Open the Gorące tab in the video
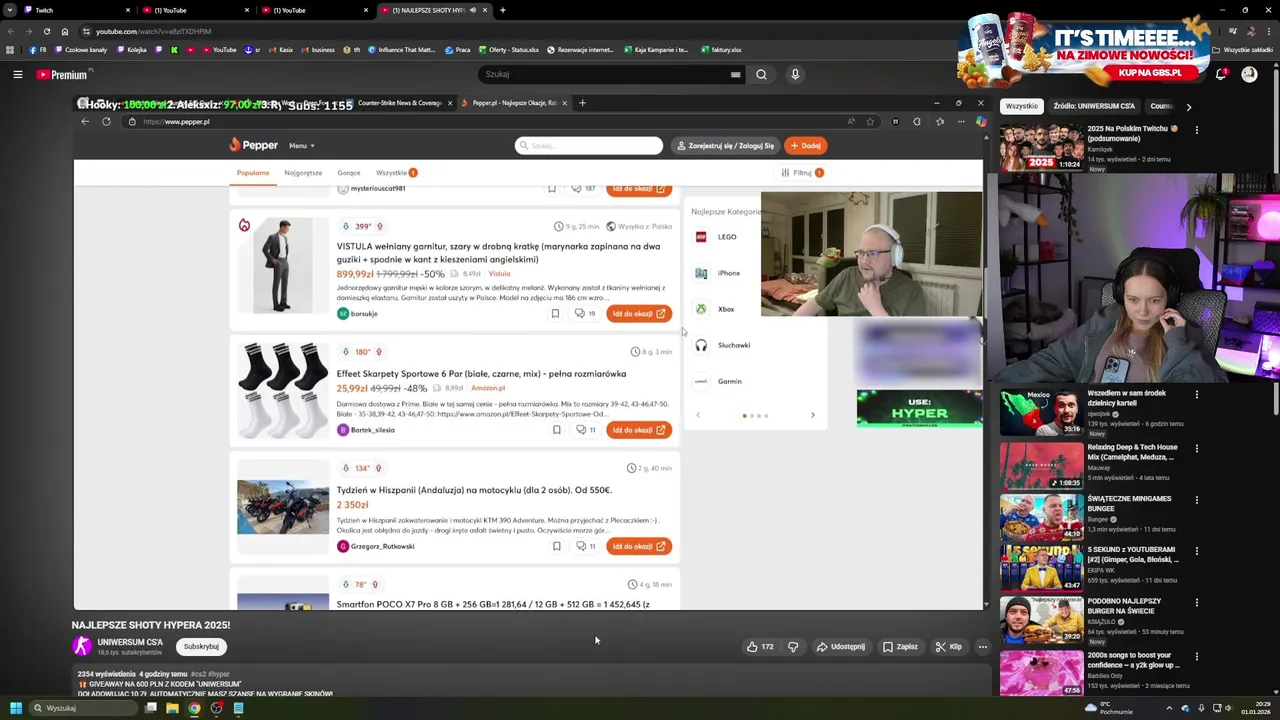The height and width of the screenshot is (720, 1280). click(349, 173)
